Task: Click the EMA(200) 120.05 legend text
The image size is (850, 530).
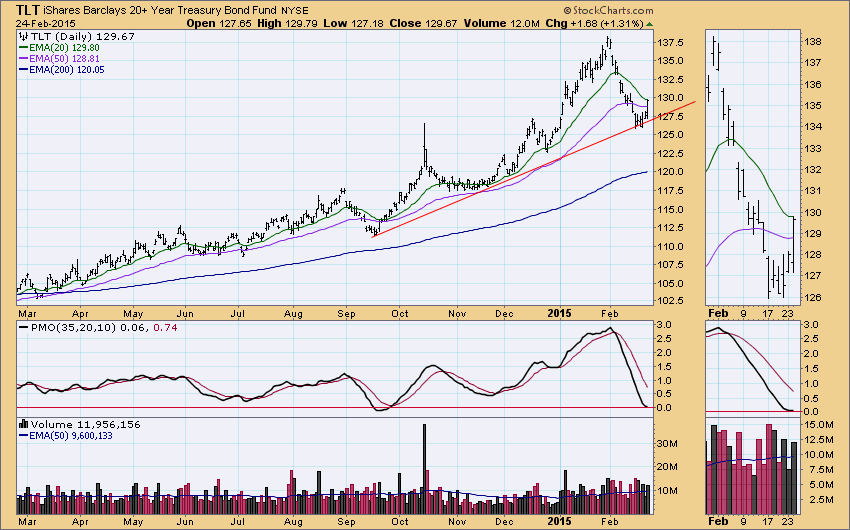Action: pyautogui.click(x=67, y=70)
